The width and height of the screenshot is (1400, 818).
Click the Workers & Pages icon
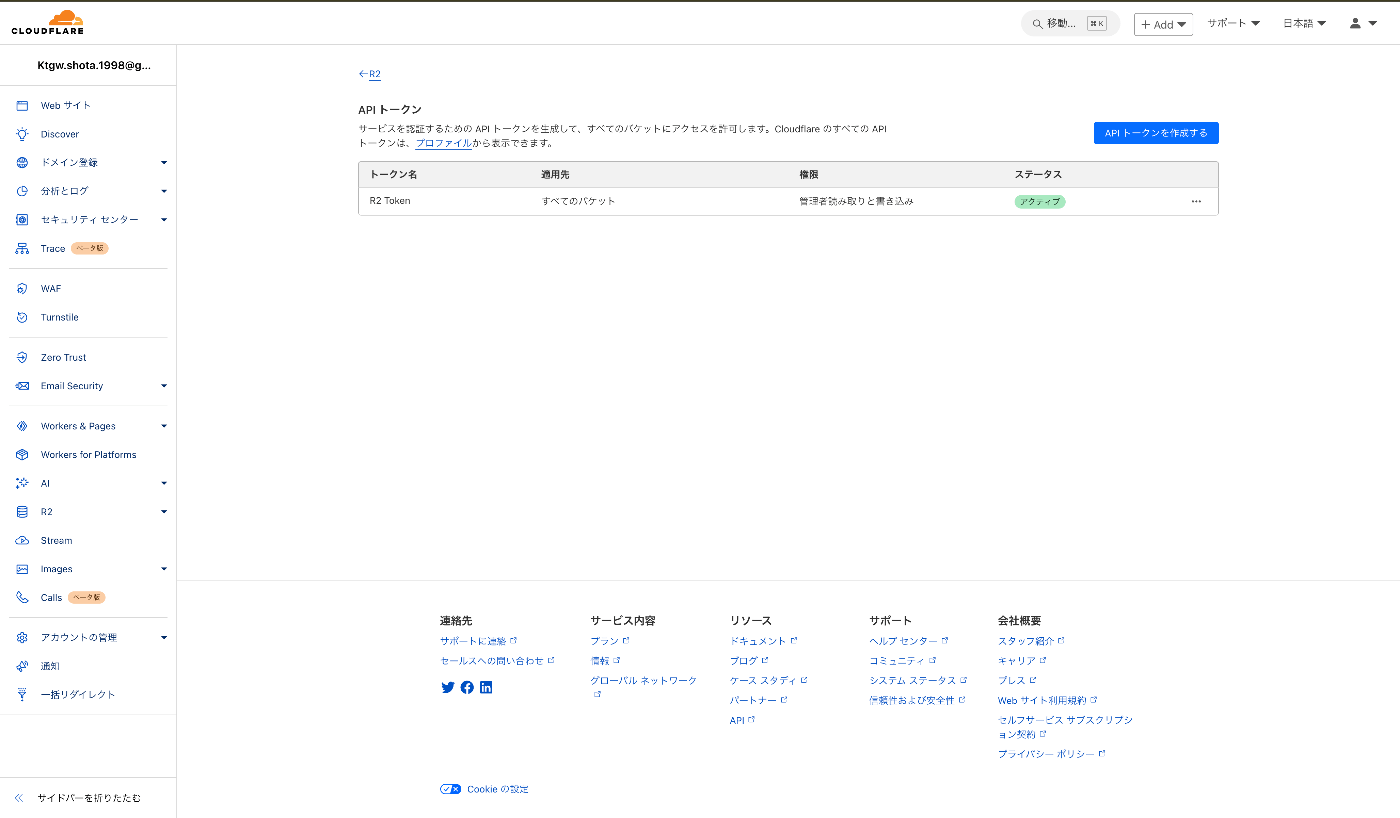[22, 426]
